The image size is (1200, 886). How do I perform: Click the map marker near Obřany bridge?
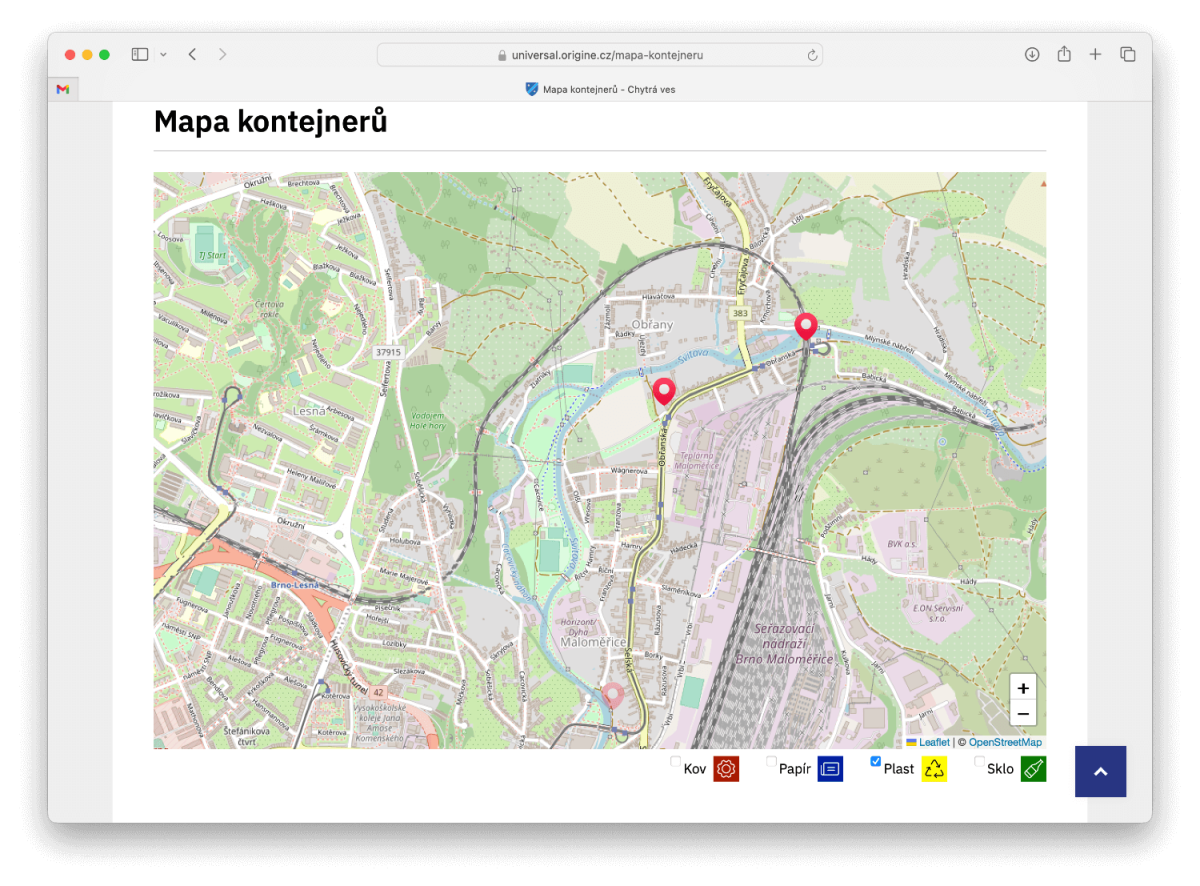click(805, 327)
